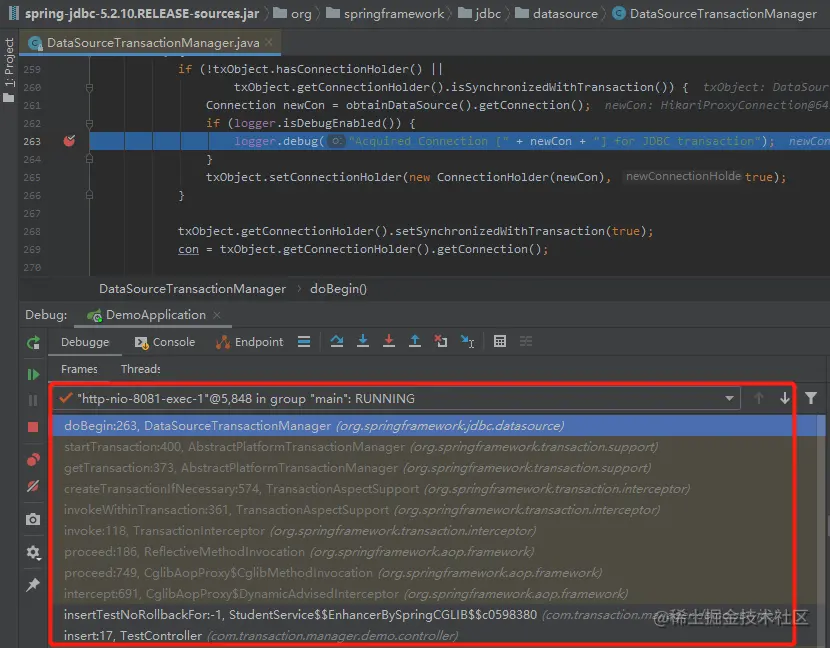Switch to Console tab
Image resolution: width=830 pixels, height=648 pixels.
tap(165, 342)
